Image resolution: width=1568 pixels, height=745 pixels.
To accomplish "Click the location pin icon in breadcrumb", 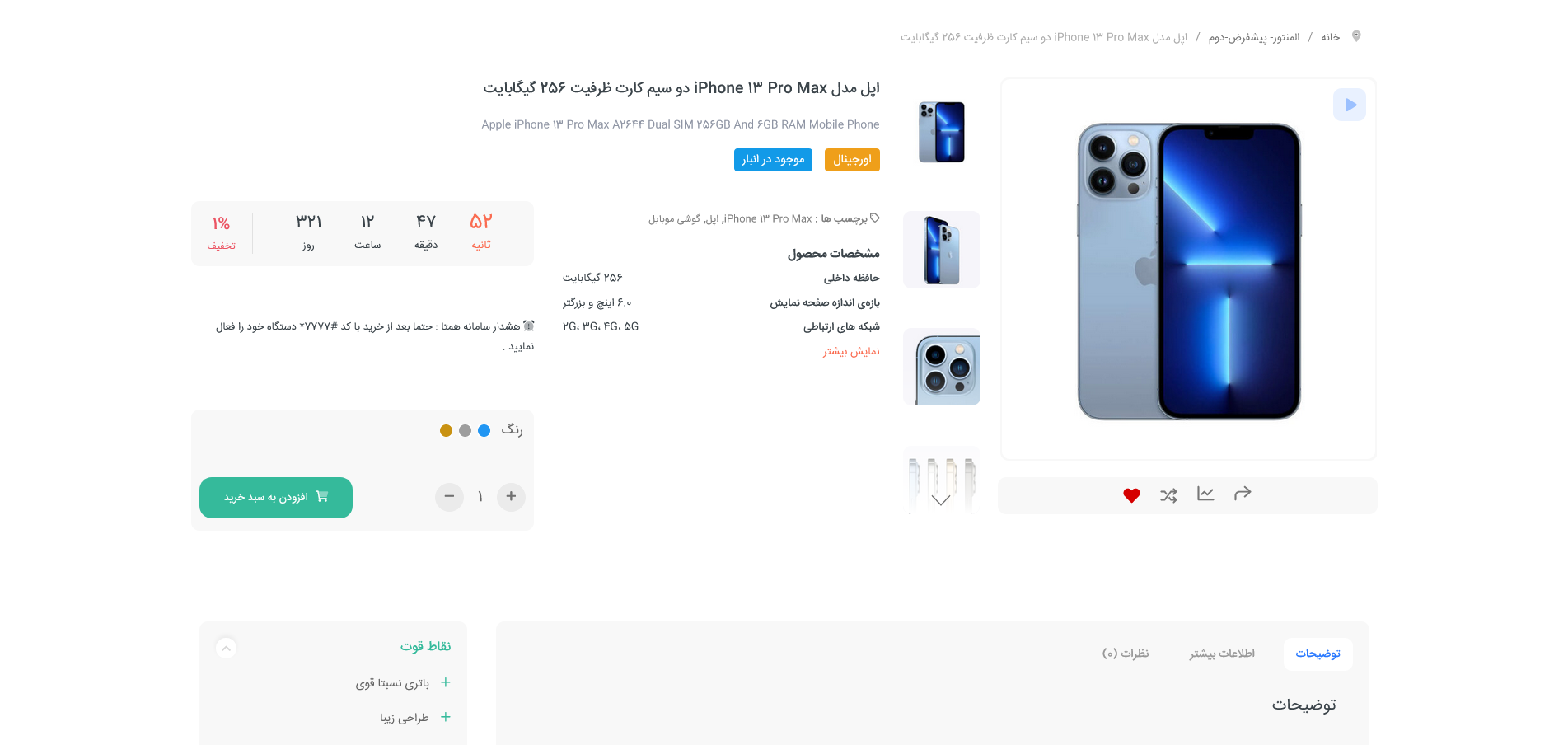I will pyautogui.click(x=1356, y=36).
